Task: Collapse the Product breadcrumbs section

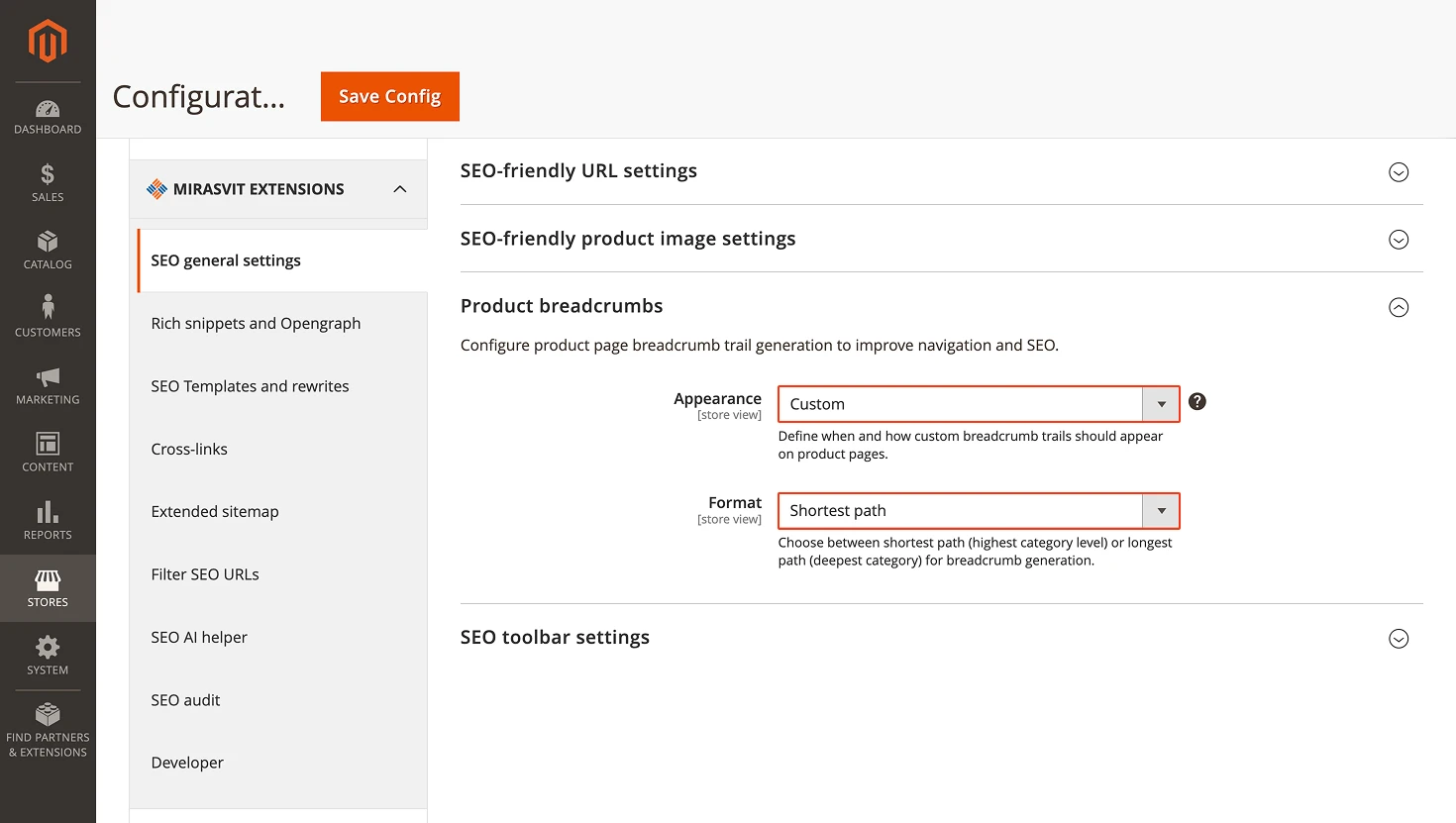Action: click(x=1399, y=307)
